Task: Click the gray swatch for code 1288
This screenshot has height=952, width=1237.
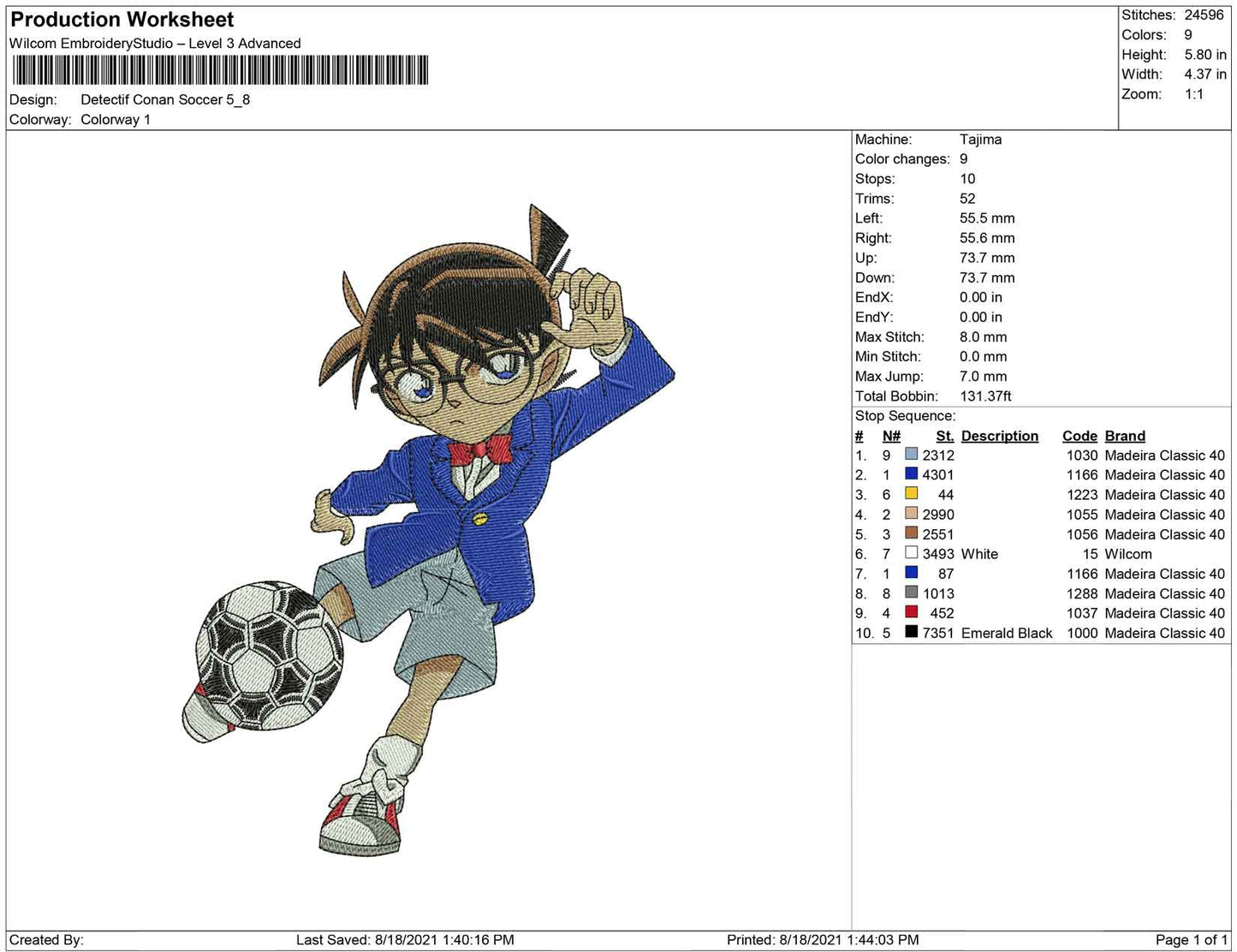Action: pyautogui.click(x=911, y=592)
